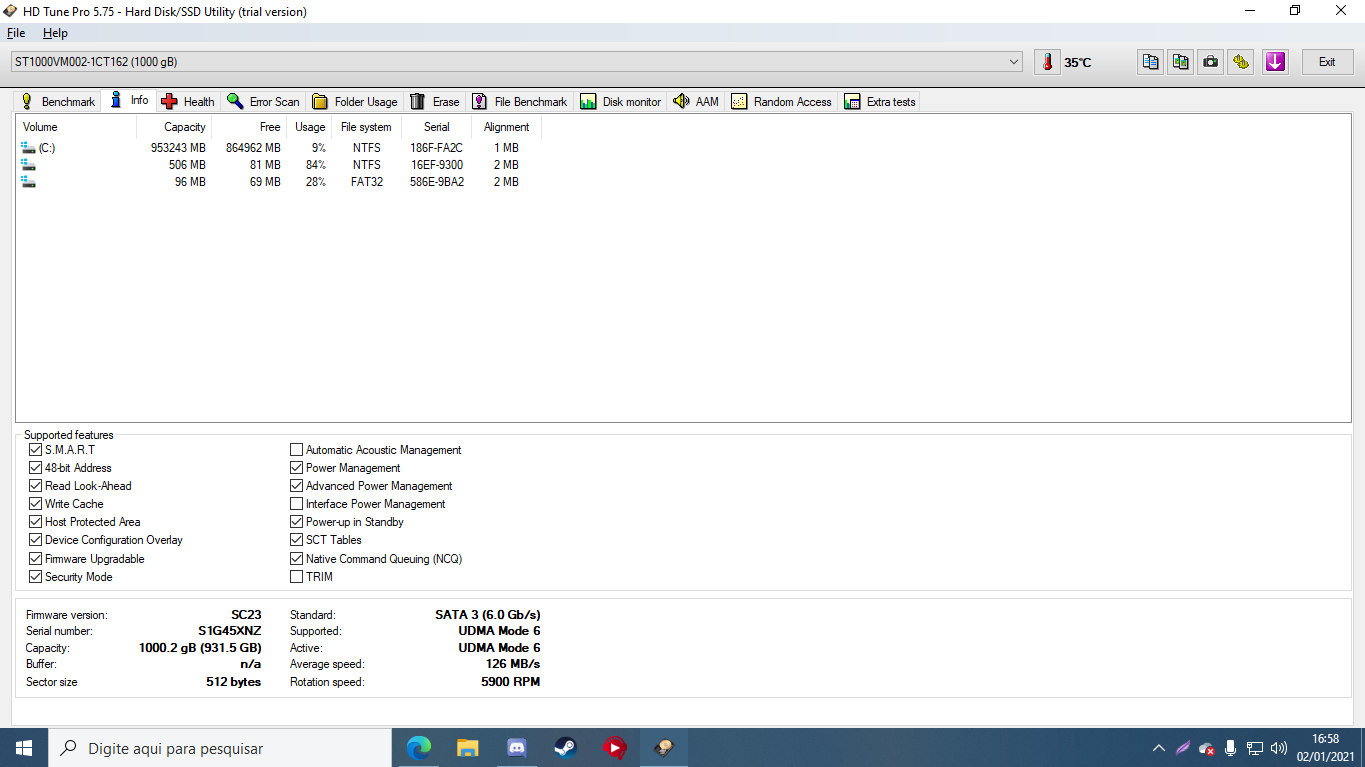The width and height of the screenshot is (1365, 767).
Task: Toggle Interface Power Management checkbox
Action: click(296, 504)
